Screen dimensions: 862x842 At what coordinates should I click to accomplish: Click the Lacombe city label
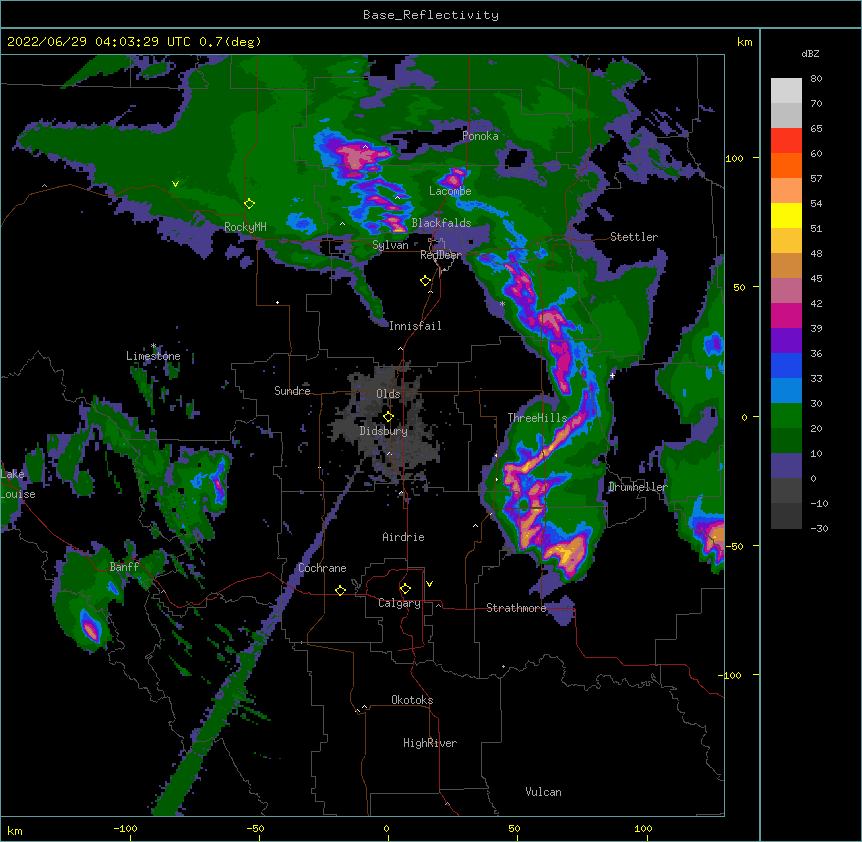point(450,191)
